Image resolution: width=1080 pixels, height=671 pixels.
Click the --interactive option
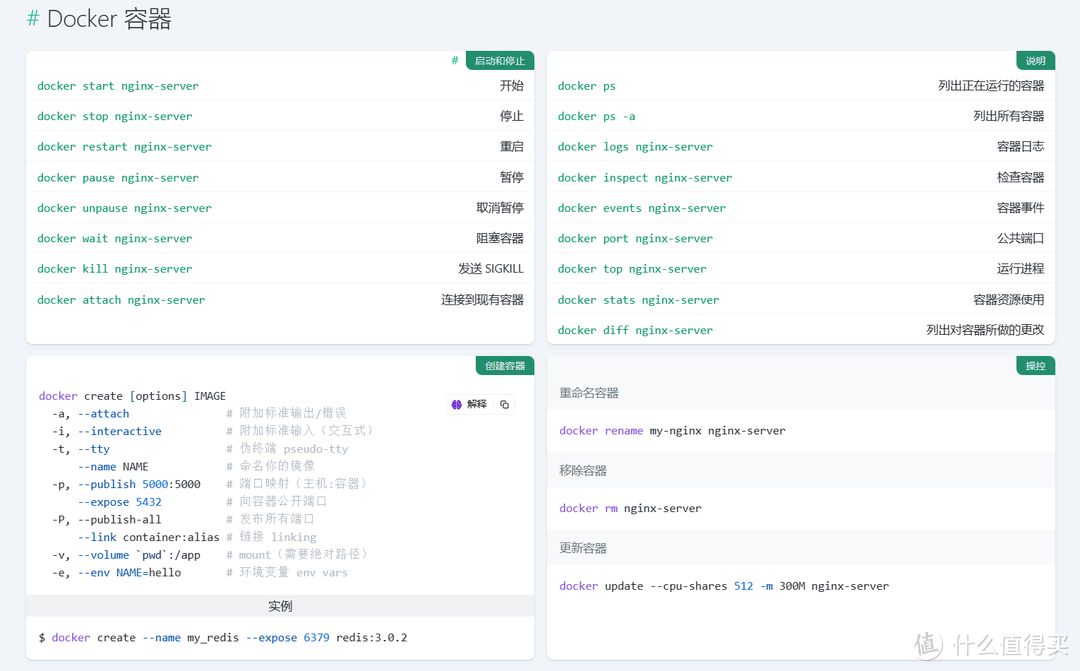[120, 431]
